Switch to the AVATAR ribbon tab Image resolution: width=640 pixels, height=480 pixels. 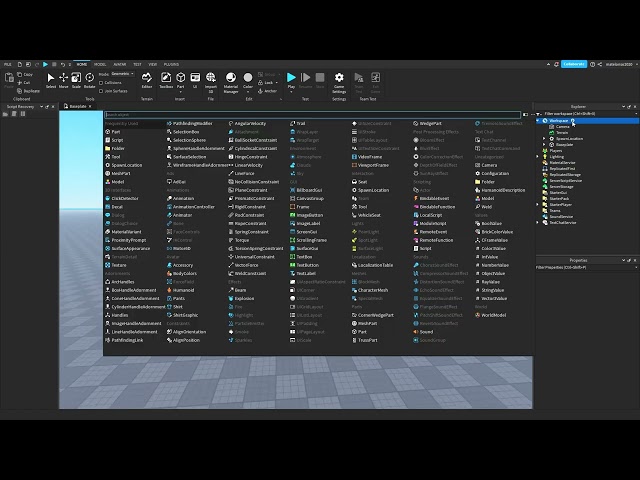pos(120,64)
